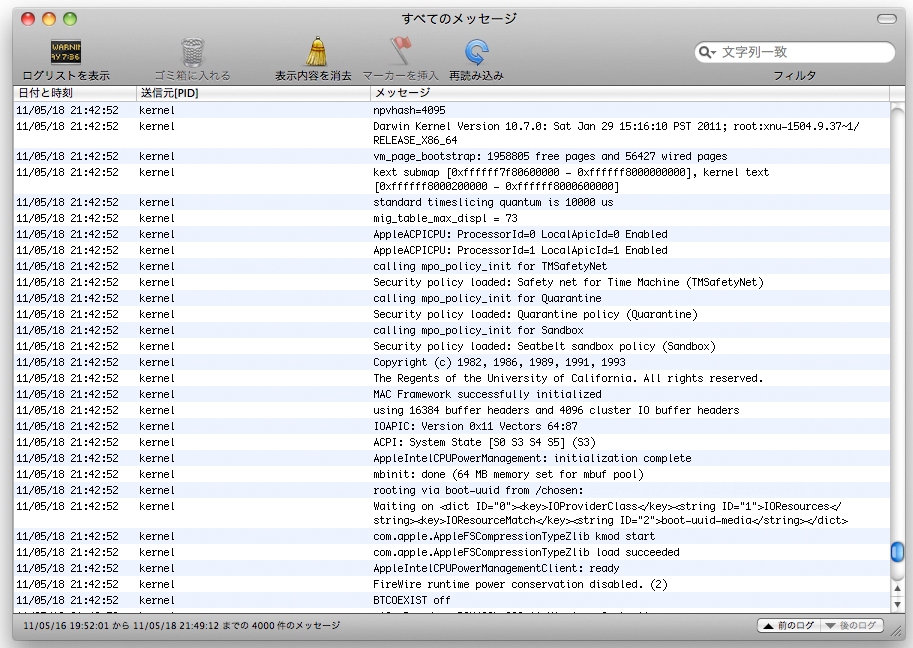Viewport: 913px width, 648px height.
Task: Click the マーカーを挿入 flag icon
Action: 400,52
